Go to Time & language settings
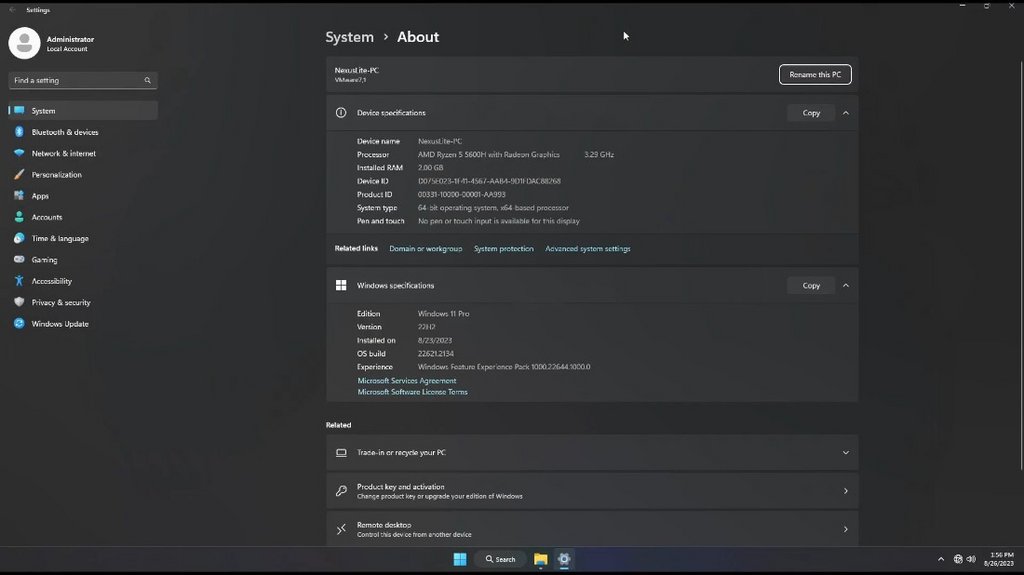1024x575 pixels. click(83, 238)
